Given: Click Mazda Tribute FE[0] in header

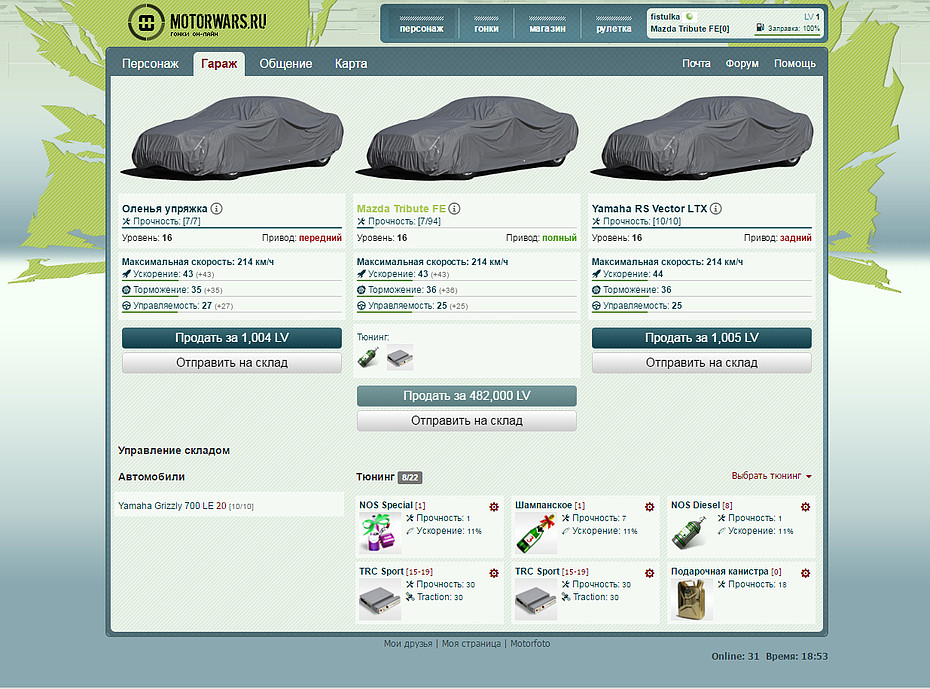Looking at the screenshot, I should 690,28.
